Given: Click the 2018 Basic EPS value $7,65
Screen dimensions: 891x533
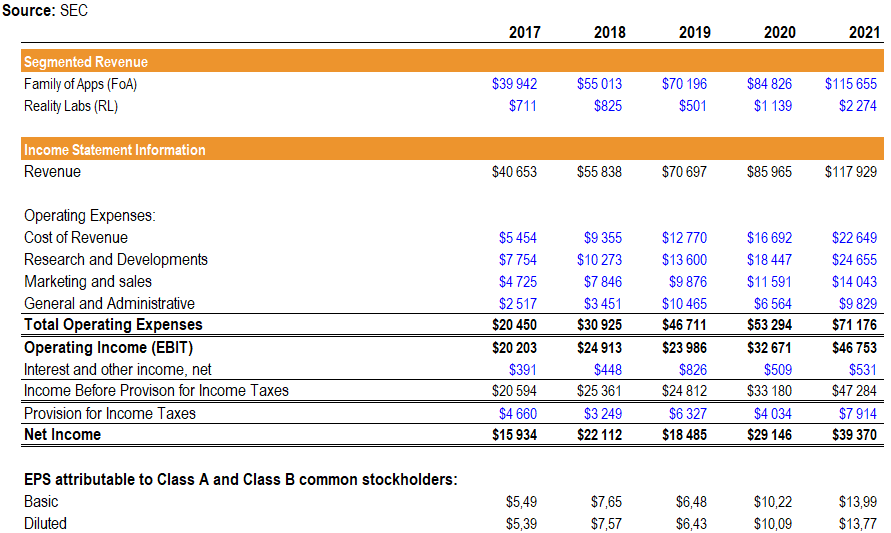Looking at the screenshot, I should tap(607, 502).
